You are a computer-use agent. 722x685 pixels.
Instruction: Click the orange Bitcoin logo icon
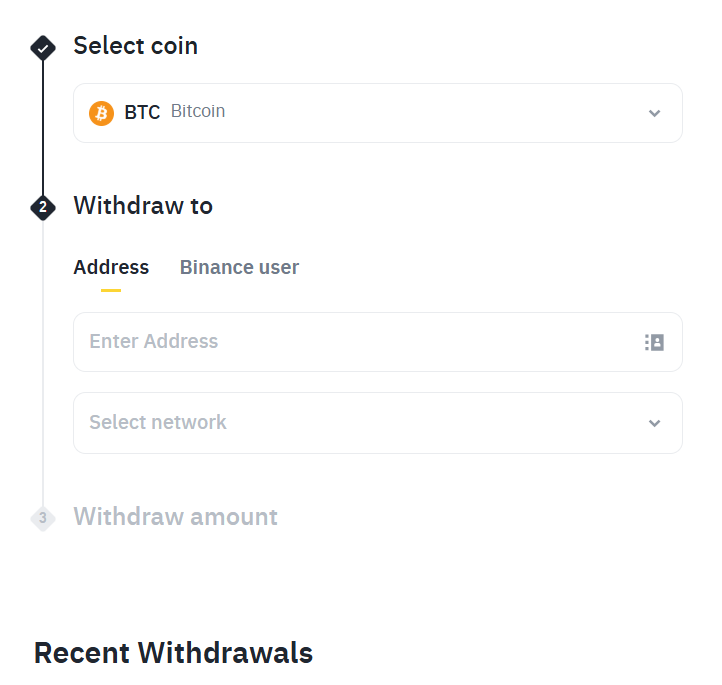pyautogui.click(x=102, y=113)
